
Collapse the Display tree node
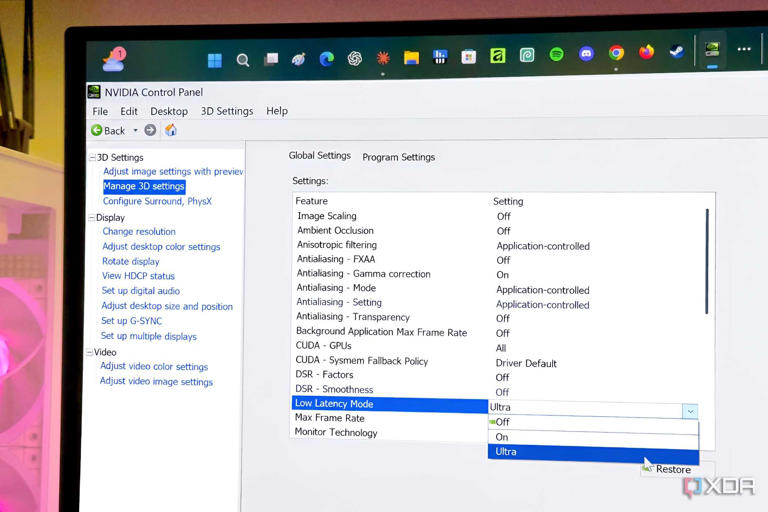coord(91,218)
